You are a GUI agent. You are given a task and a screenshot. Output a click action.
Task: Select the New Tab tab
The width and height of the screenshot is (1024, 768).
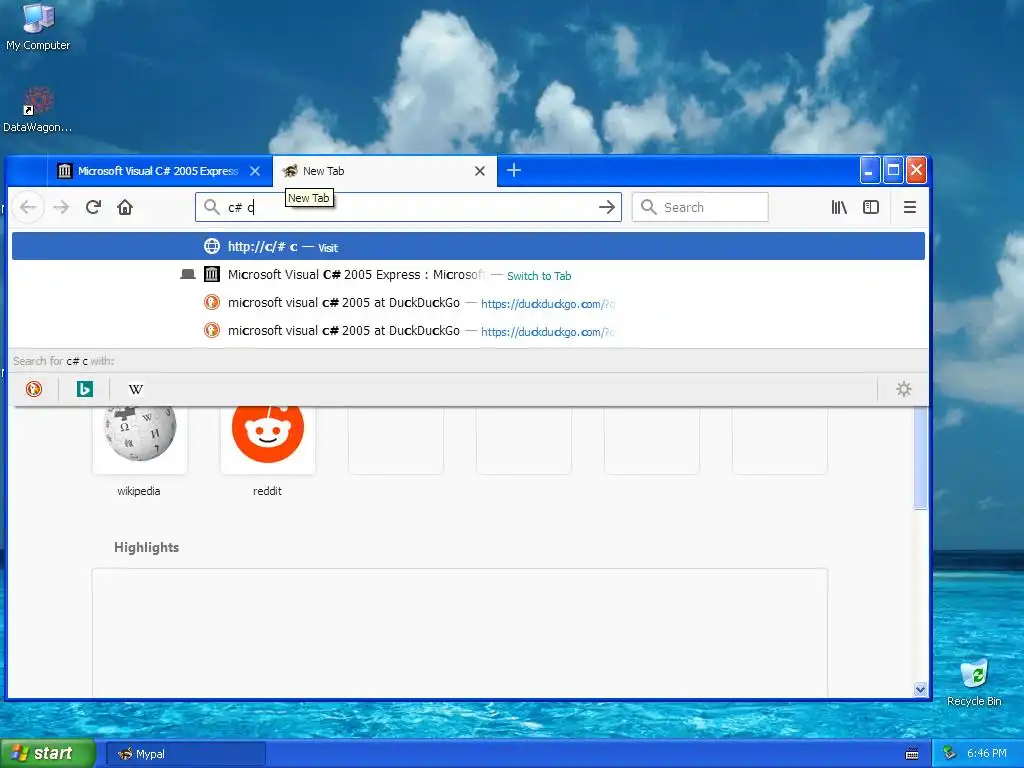coord(384,171)
